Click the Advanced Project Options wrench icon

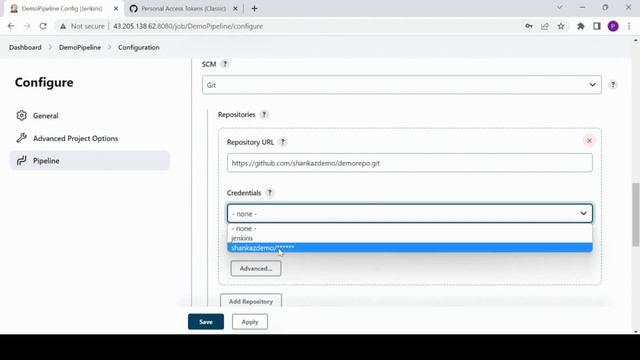[x=22, y=138]
